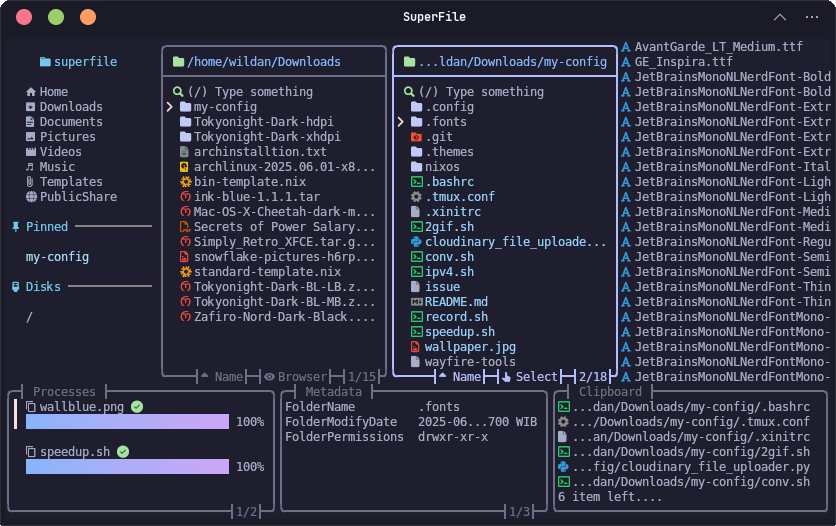
Task: Click the chevron cursor beside my-config folder
Action: 170,107
